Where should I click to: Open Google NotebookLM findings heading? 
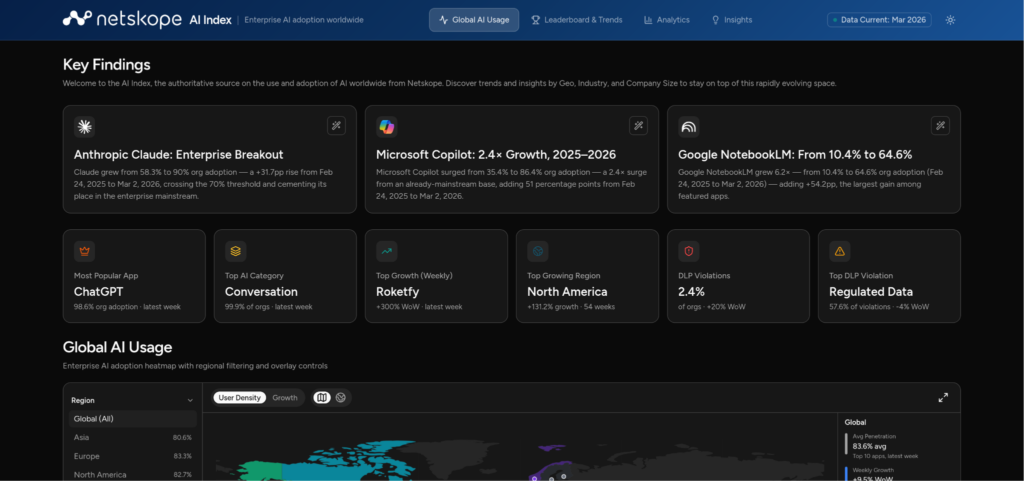pyautogui.click(x=795, y=155)
